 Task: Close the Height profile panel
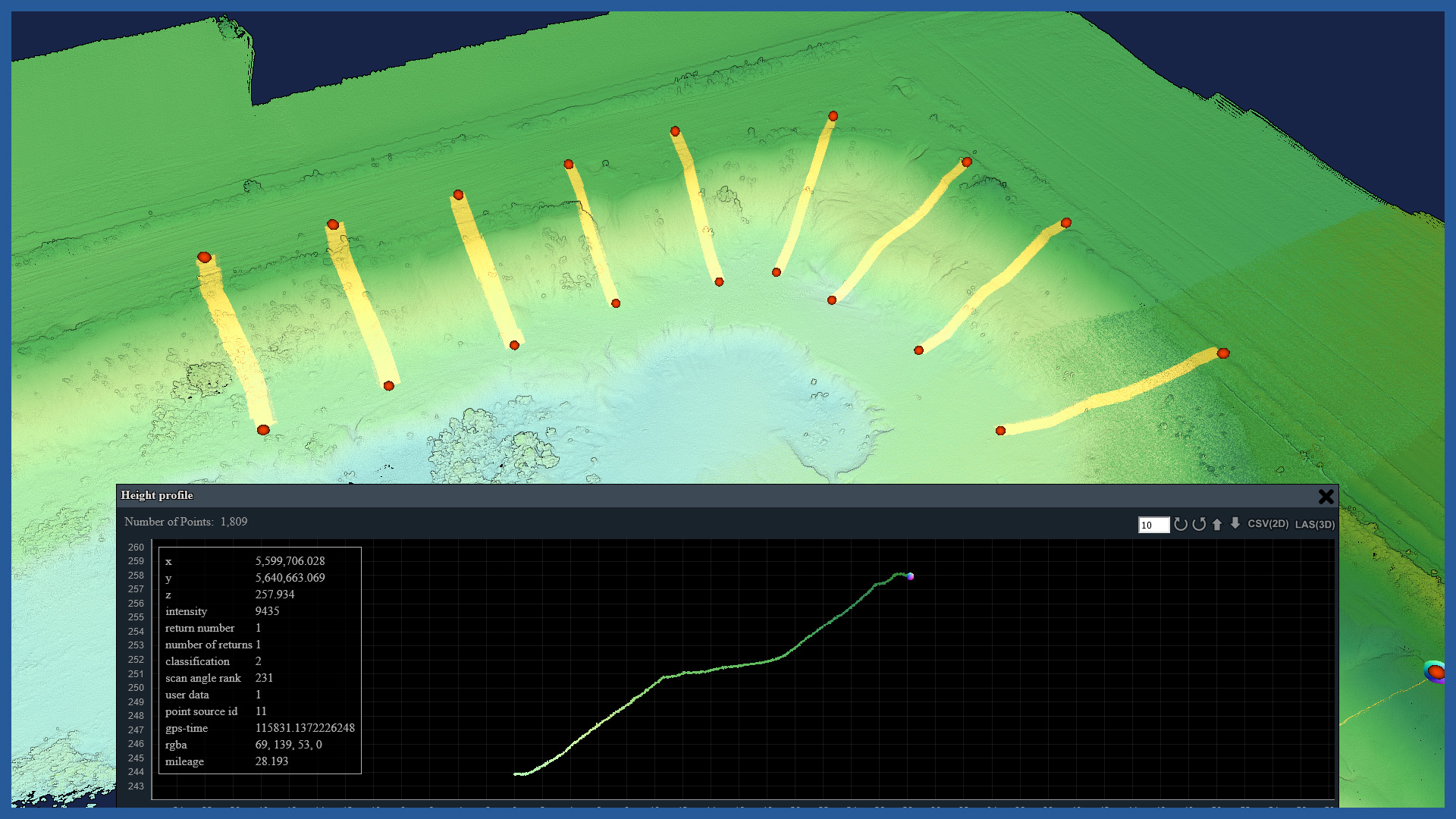1326,497
